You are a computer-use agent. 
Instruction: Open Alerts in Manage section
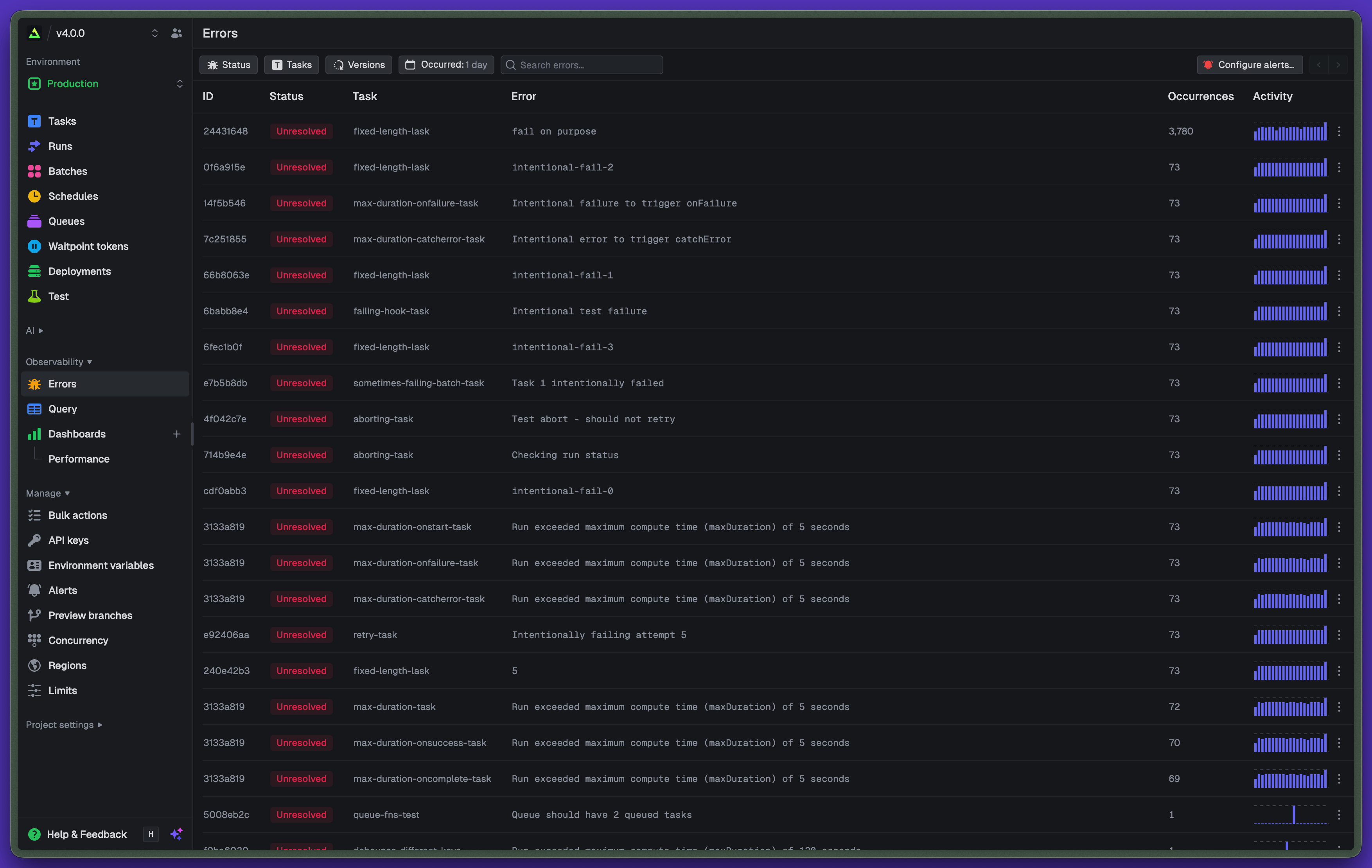[105, 590]
